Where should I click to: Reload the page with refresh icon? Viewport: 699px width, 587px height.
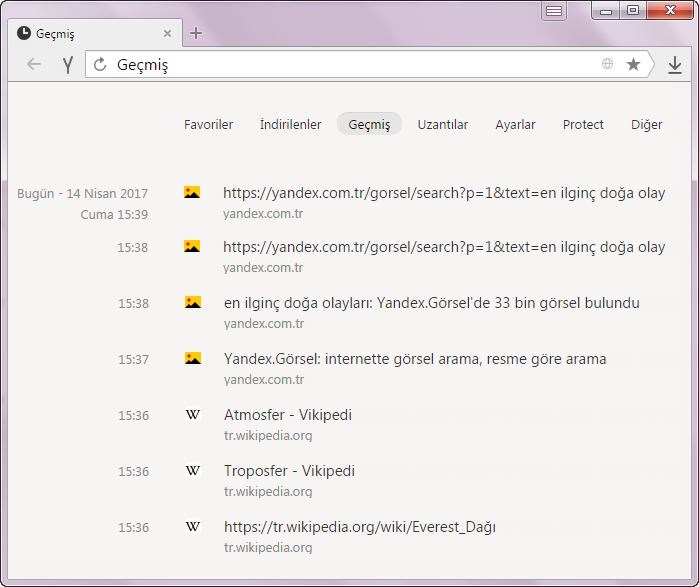pyautogui.click(x=100, y=65)
